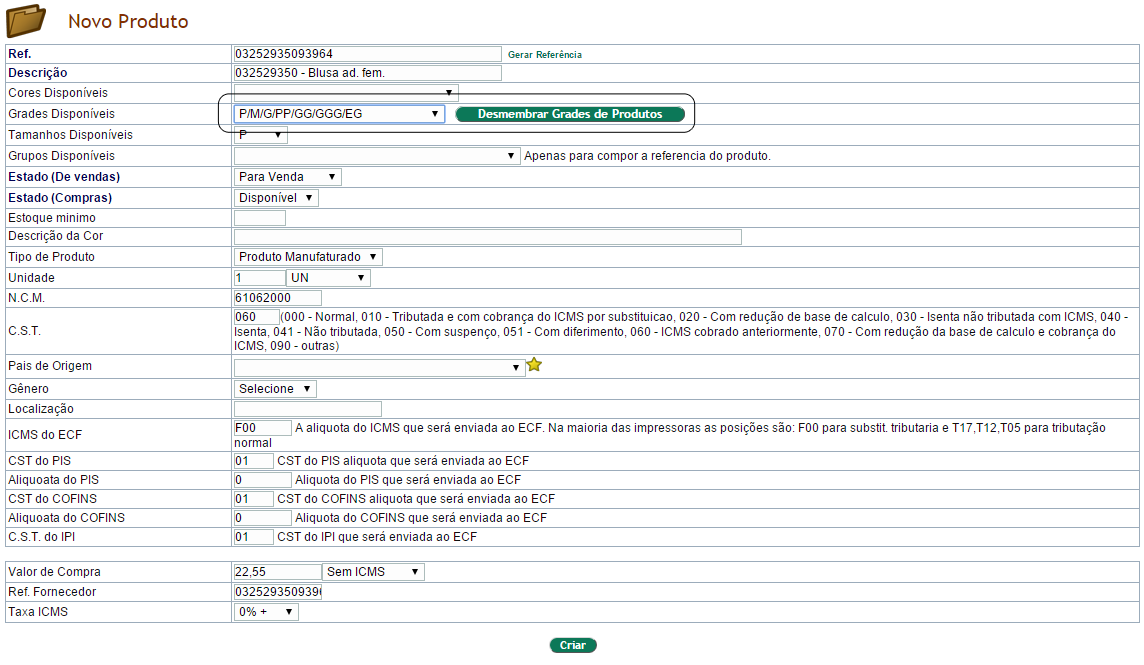Click the Ref. input field

coord(367,54)
